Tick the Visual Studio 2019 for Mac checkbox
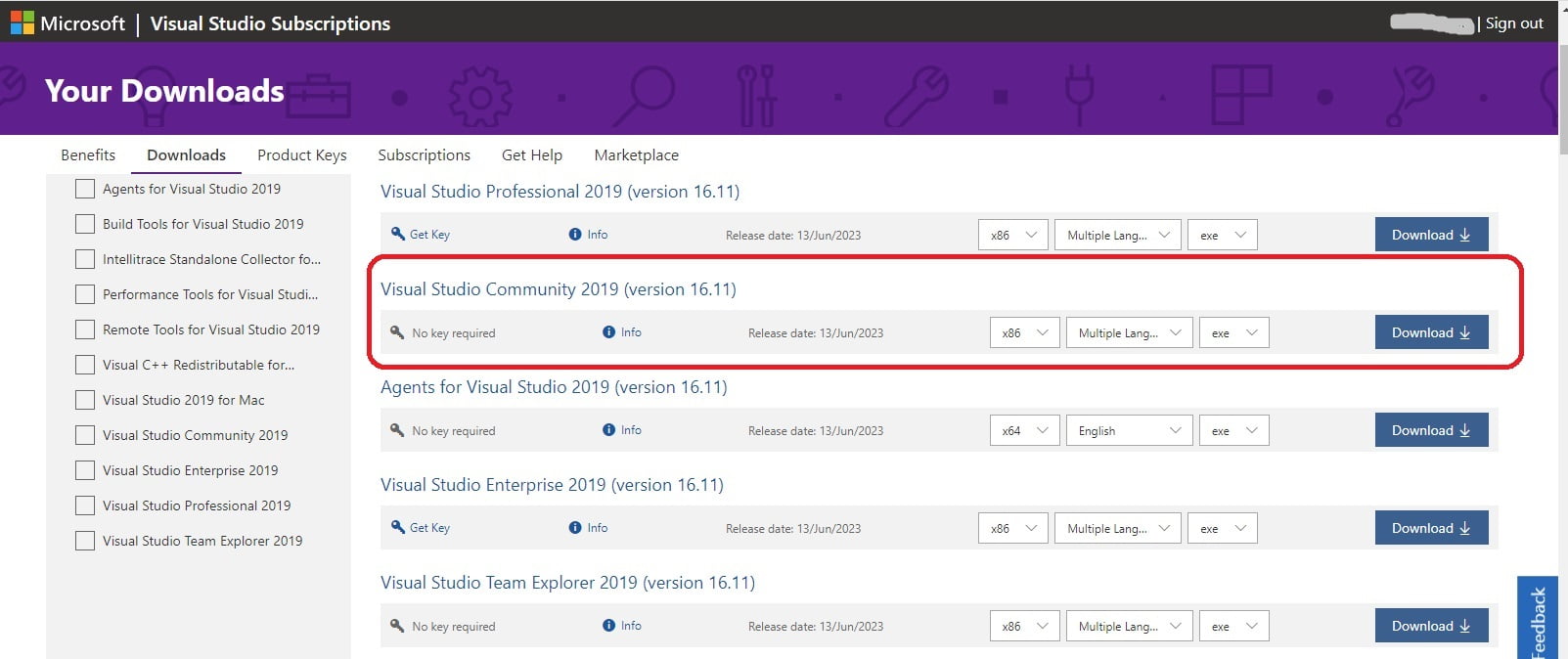Viewport: 1568px width, 659px height. pos(85,400)
